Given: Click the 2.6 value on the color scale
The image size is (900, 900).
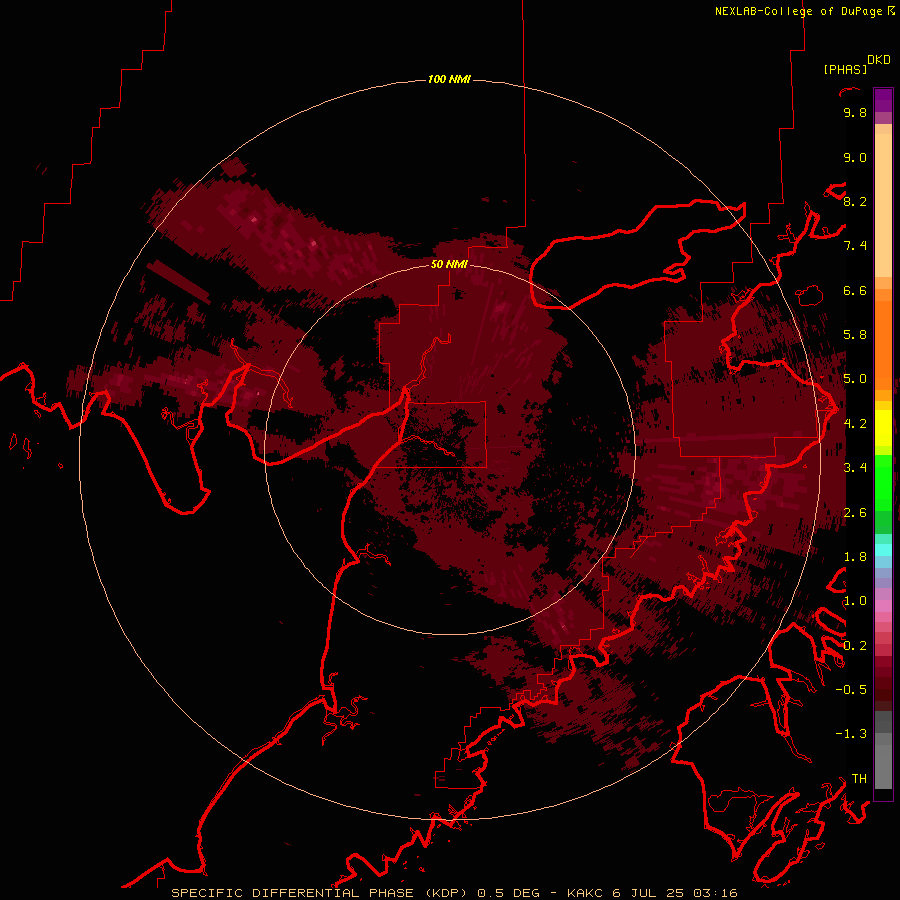Looking at the screenshot, I should (x=855, y=513).
